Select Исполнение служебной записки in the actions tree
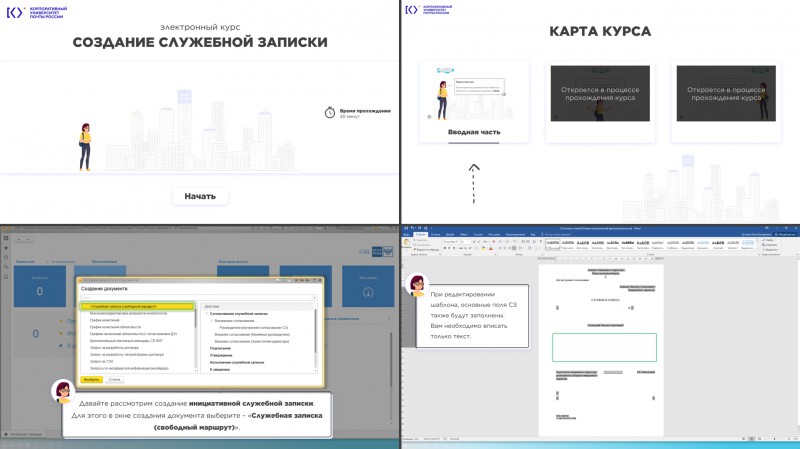 [237, 362]
